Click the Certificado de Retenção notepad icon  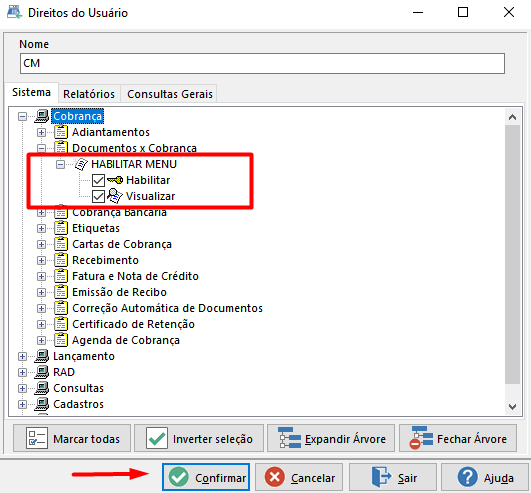click(61, 324)
